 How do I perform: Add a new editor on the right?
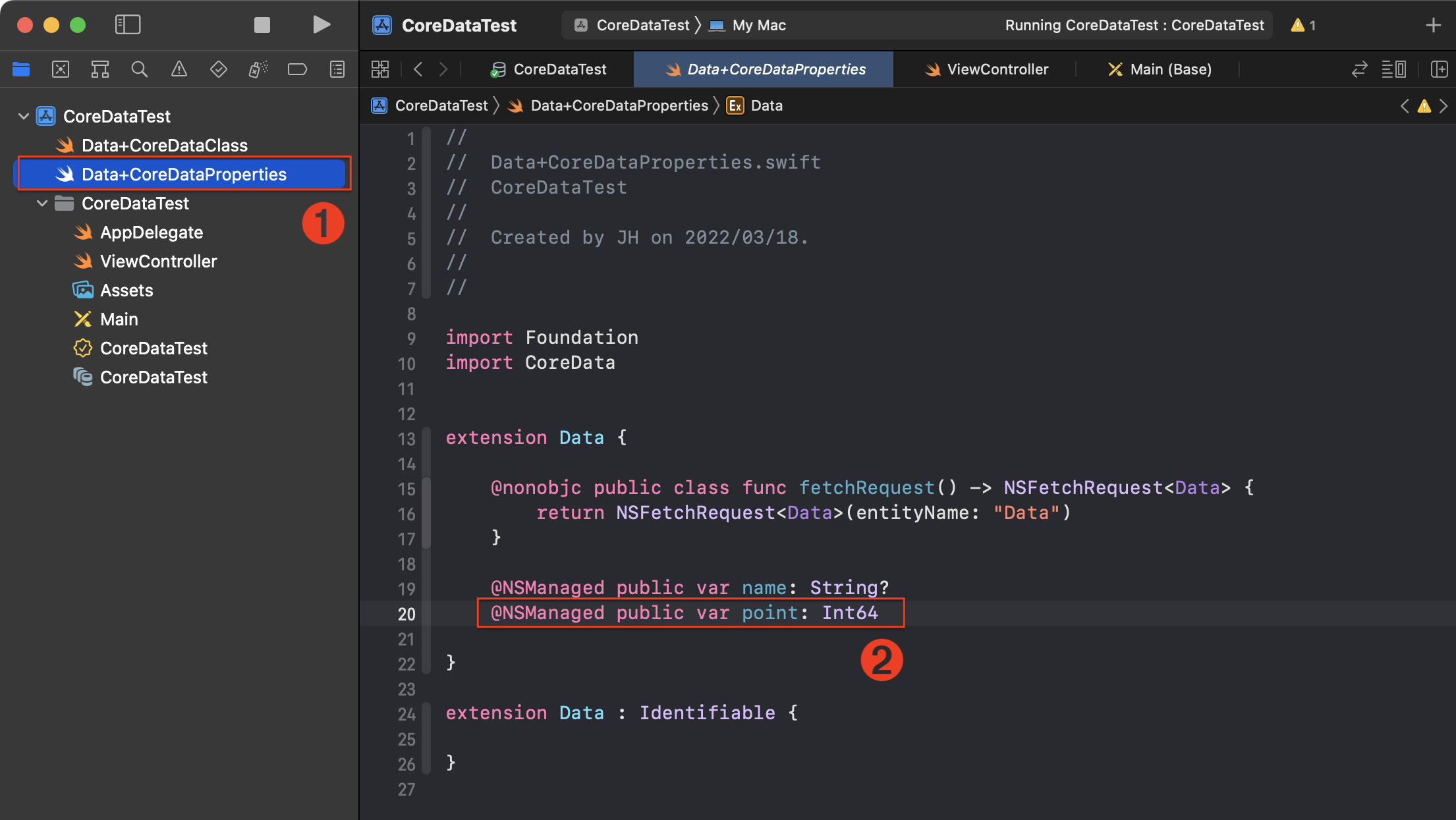click(x=1440, y=69)
